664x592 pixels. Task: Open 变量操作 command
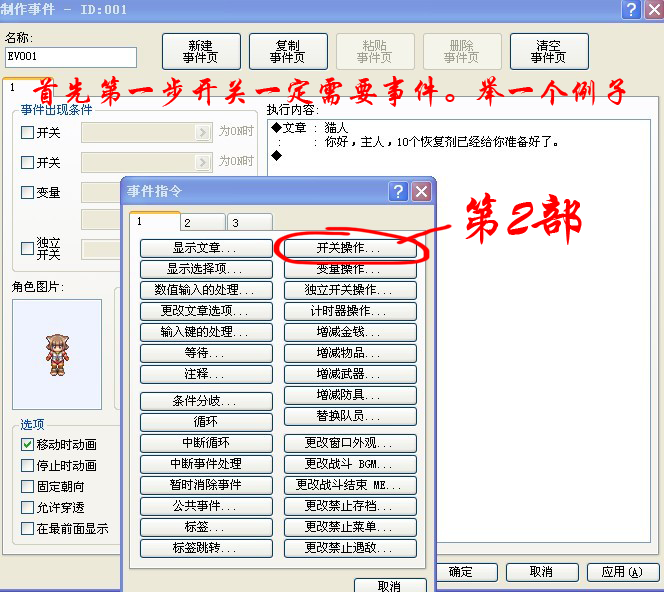click(x=350, y=269)
